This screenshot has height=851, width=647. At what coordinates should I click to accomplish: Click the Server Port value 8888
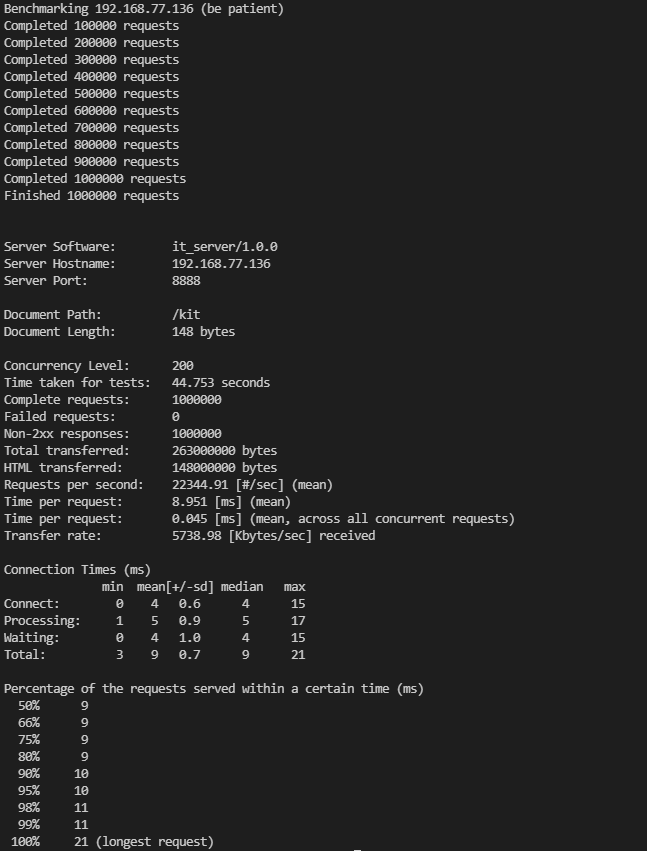(x=186, y=281)
